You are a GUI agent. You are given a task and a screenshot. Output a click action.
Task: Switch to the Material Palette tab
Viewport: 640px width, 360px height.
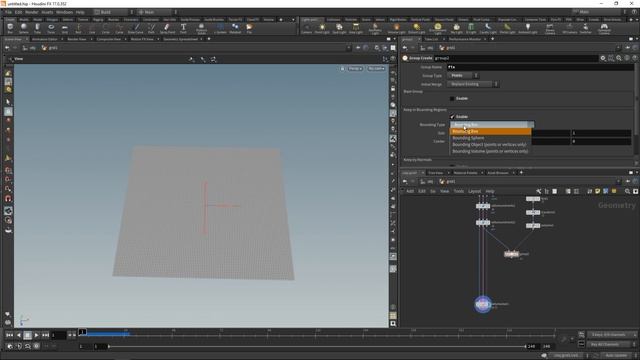tap(465, 173)
